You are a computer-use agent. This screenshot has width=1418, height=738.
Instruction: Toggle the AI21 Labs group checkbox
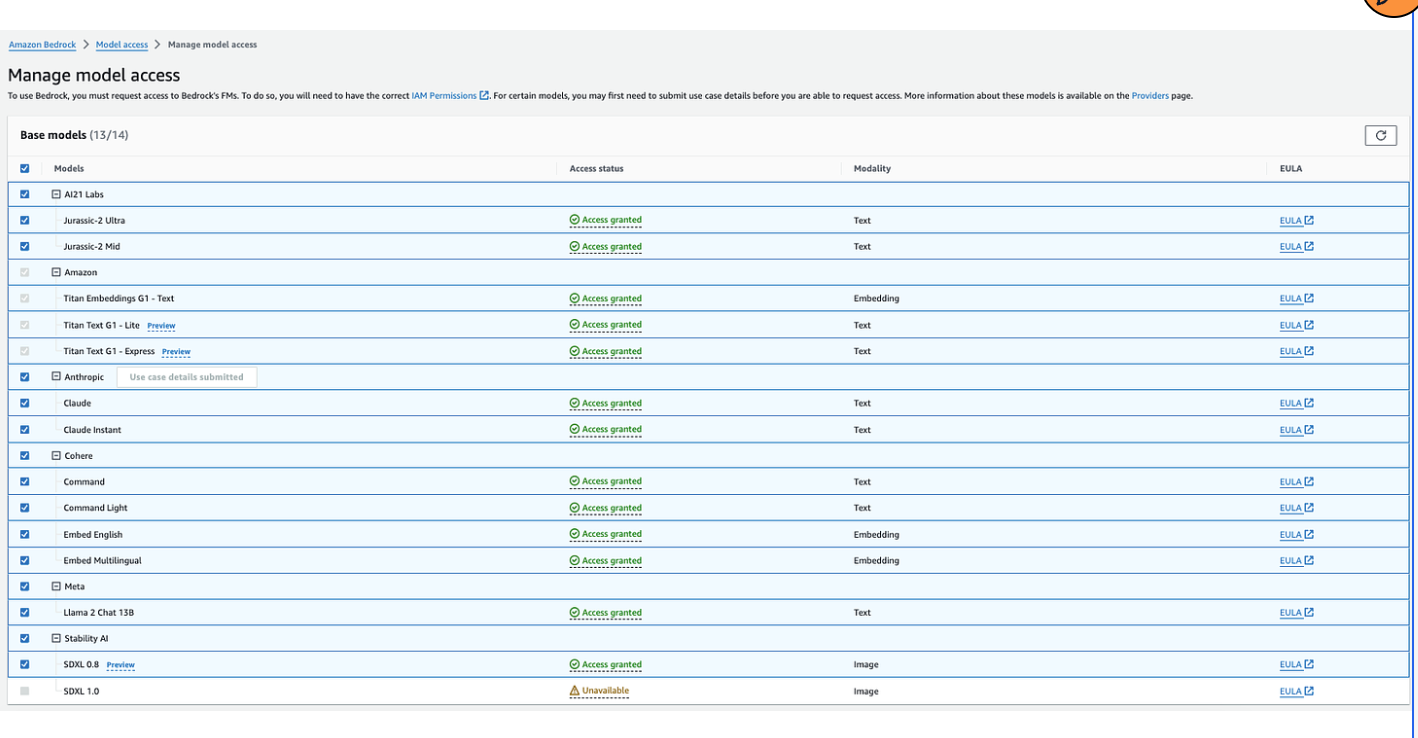(25, 194)
